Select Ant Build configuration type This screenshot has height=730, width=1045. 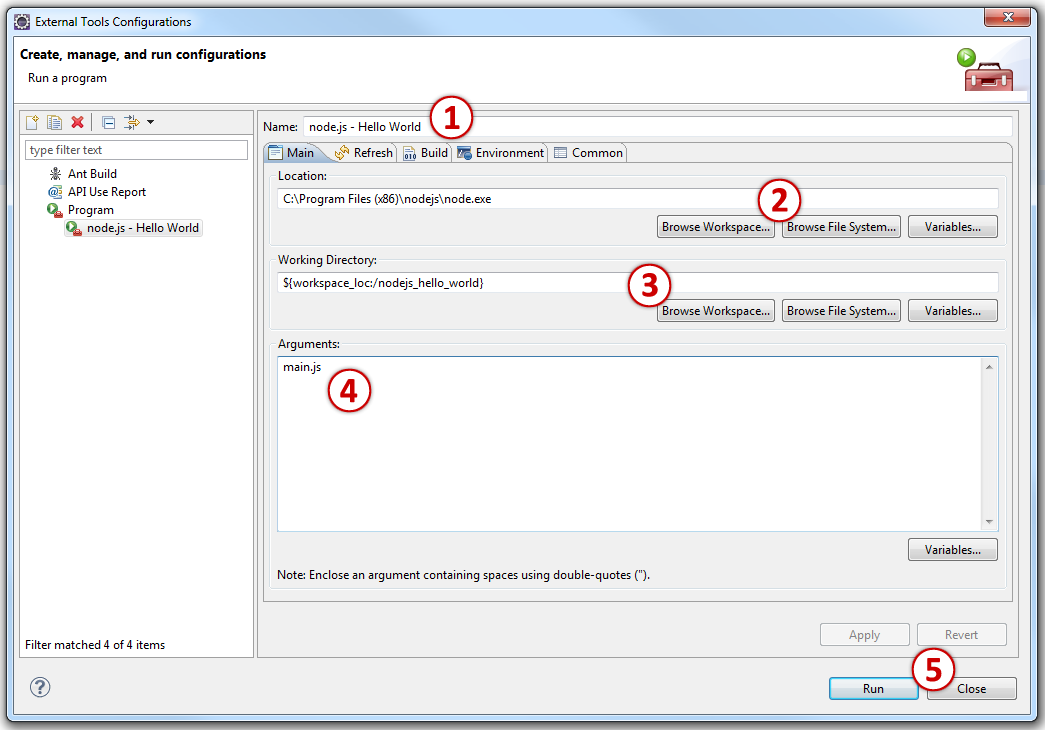92,174
